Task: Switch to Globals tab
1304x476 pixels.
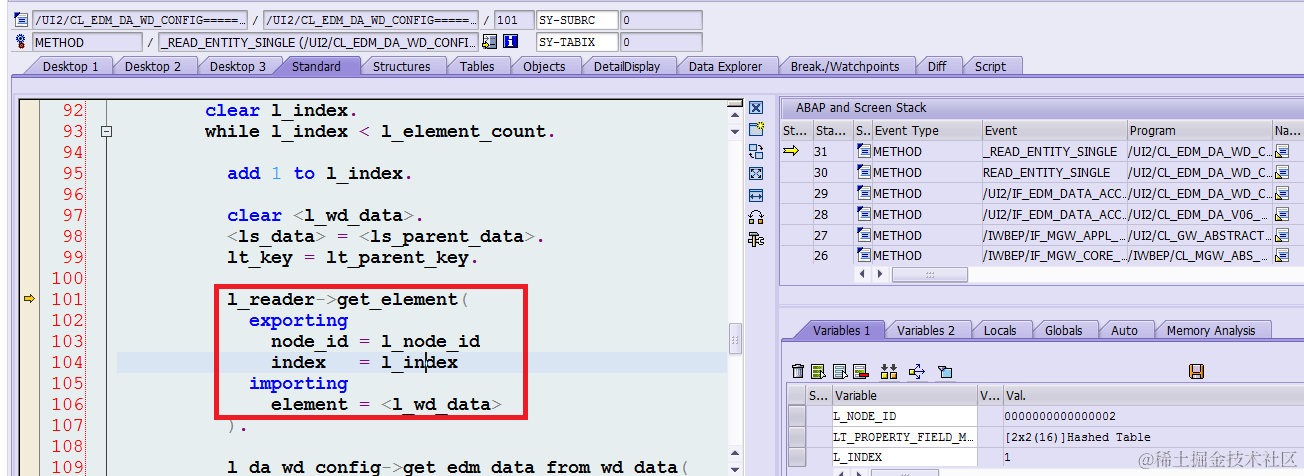Action: point(1064,330)
